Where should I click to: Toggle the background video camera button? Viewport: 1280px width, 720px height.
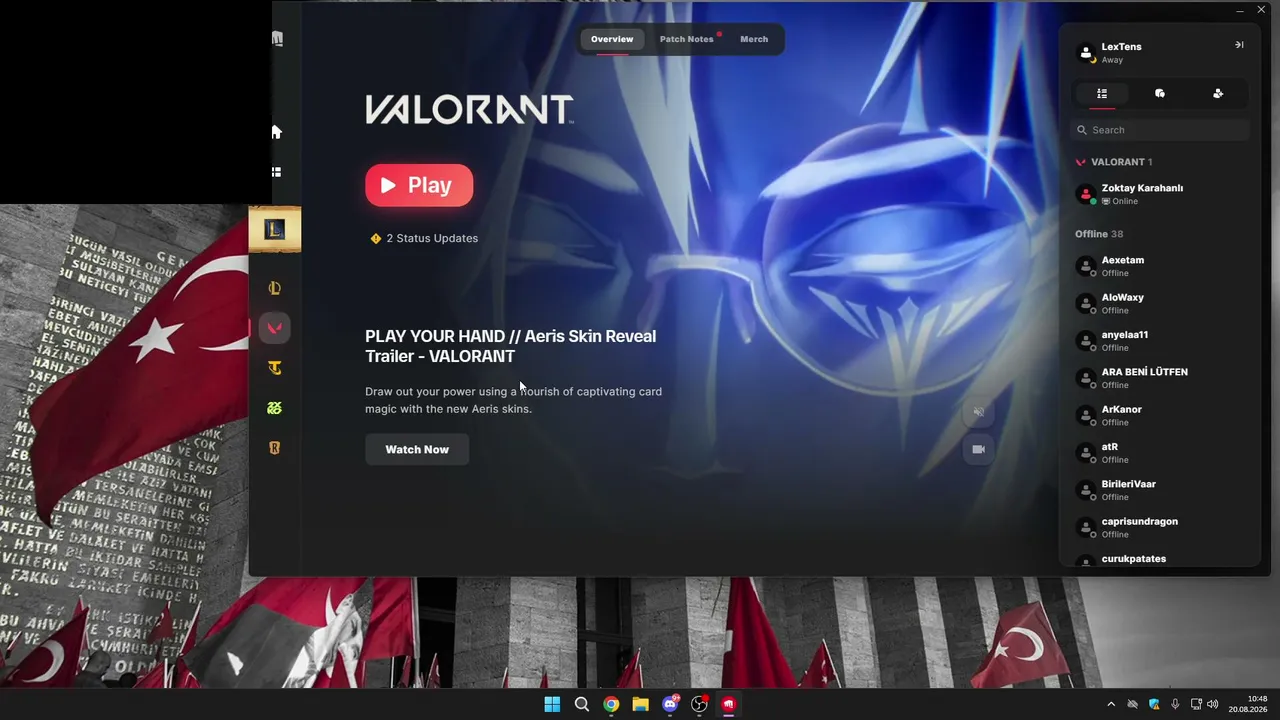tap(979, 449)
